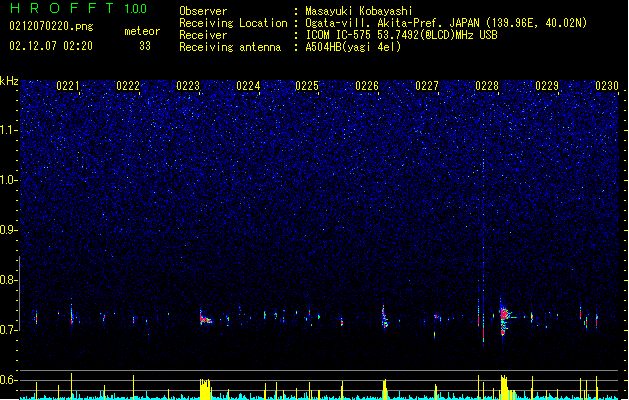Select observer name Masayuki Kobayashi
Viewport: 629px width, 400px height.
[359, 11]
